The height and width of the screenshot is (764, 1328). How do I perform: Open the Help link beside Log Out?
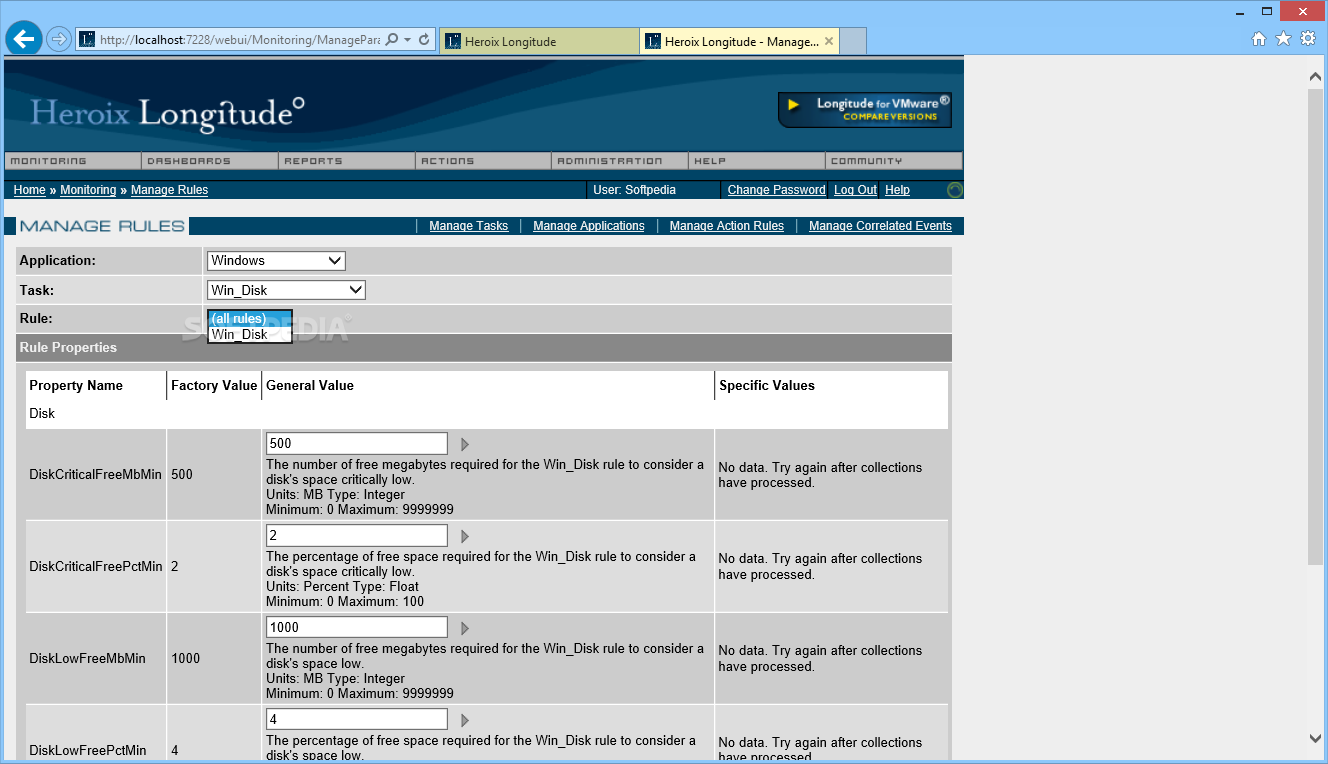point(897,190)
